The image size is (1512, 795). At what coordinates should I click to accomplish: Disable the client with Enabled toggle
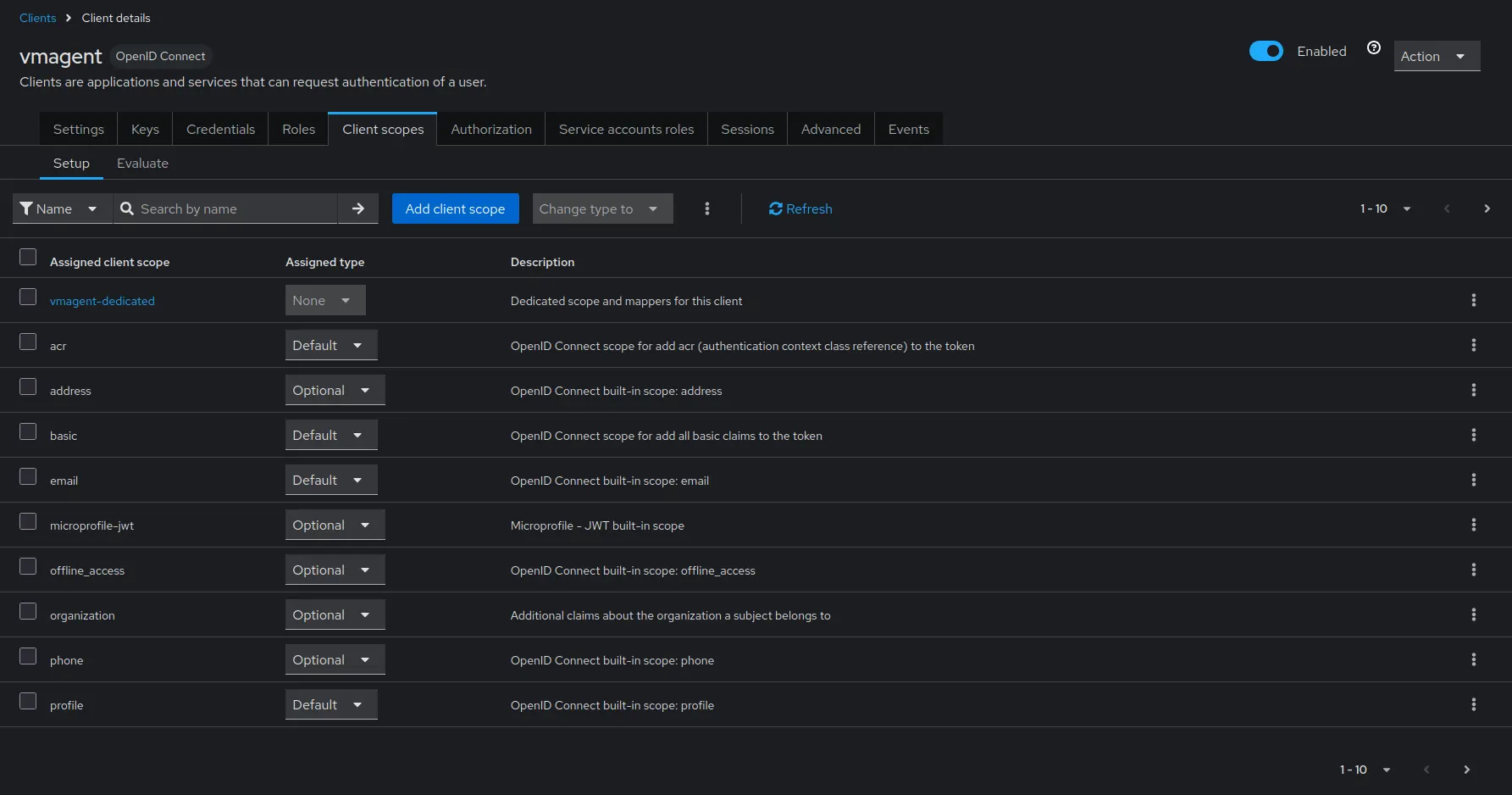click(x=1266, y=51)
